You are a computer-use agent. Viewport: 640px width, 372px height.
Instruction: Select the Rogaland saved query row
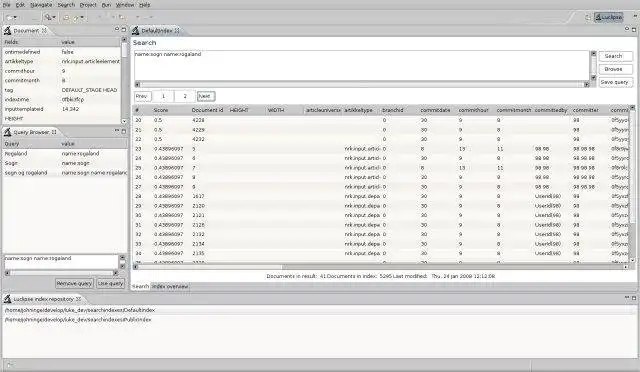[x=65, y=154]
